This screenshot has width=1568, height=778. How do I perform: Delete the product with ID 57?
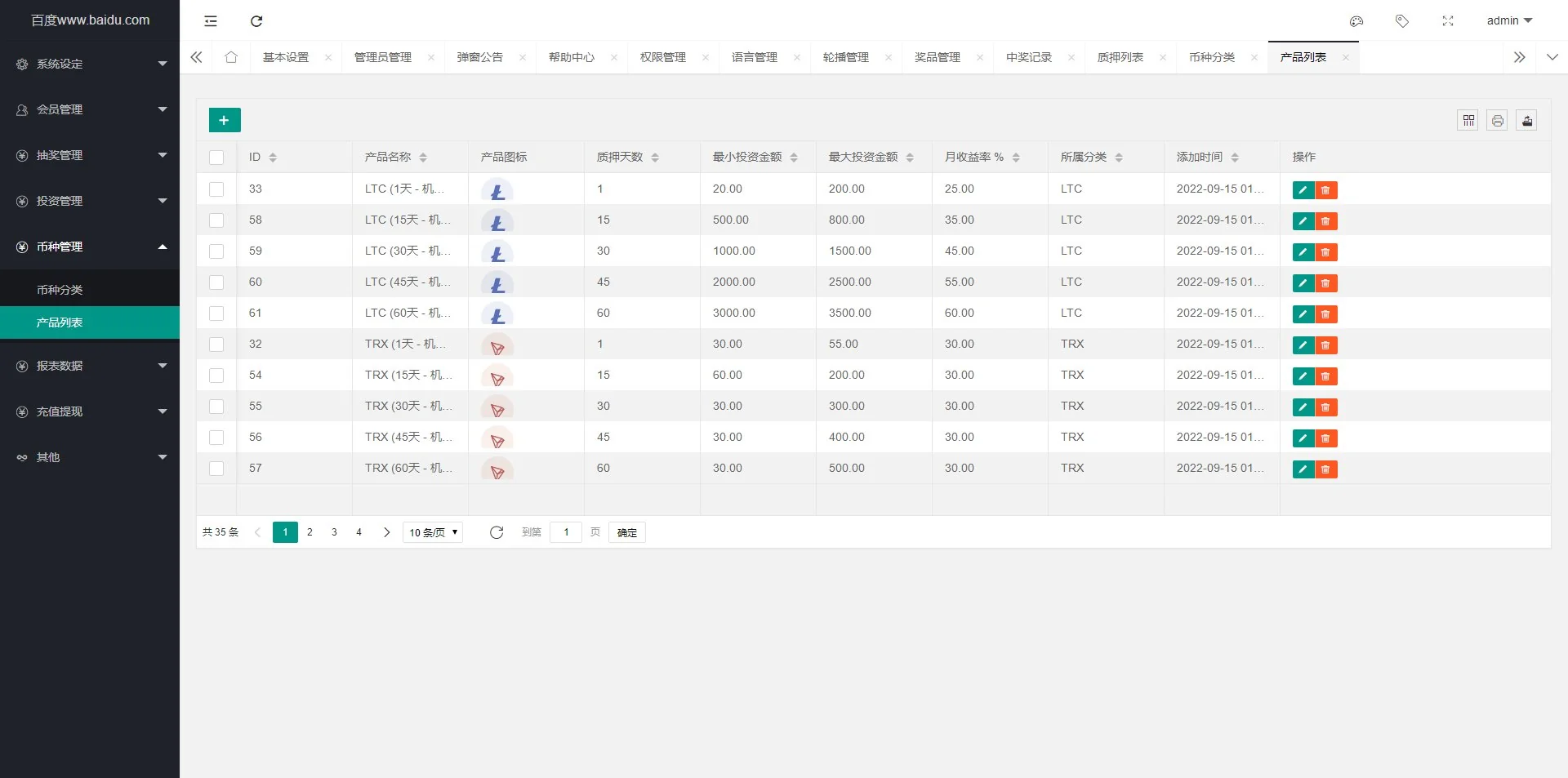coord(1325,469)
